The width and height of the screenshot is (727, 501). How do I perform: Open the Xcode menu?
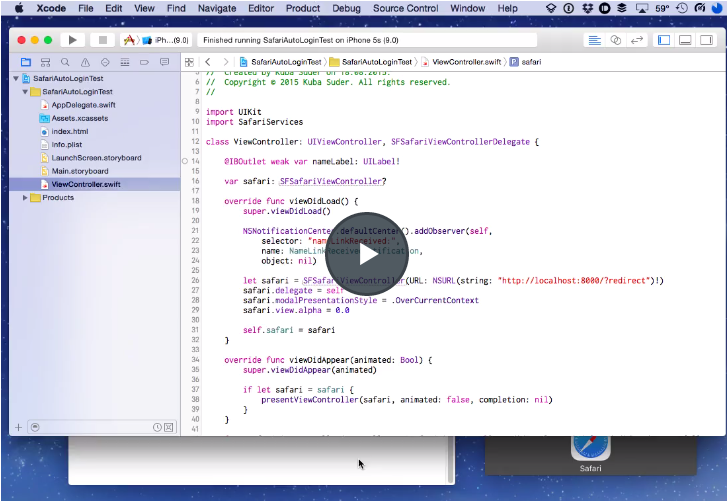pyautogui.click(x=51, y=8)
